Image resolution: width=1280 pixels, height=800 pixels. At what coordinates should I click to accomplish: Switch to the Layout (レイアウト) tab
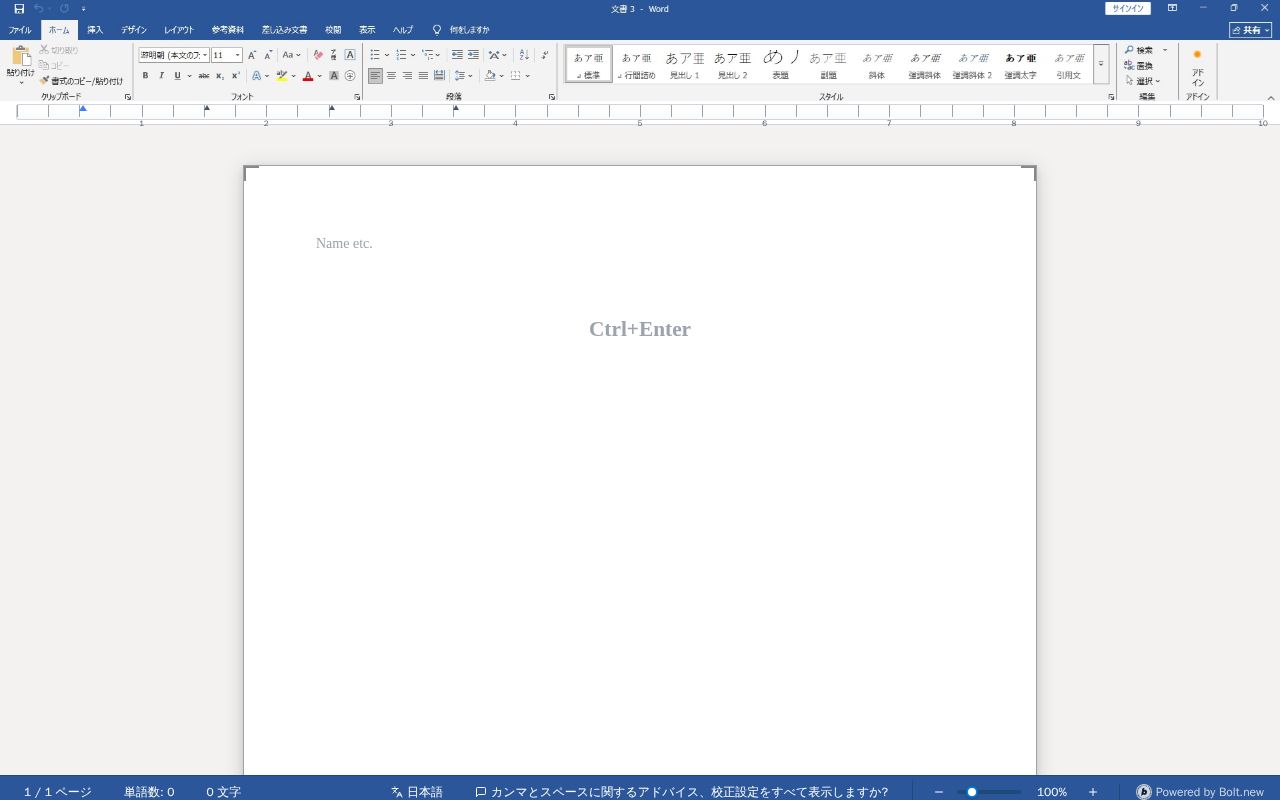[x=179, y=30]
